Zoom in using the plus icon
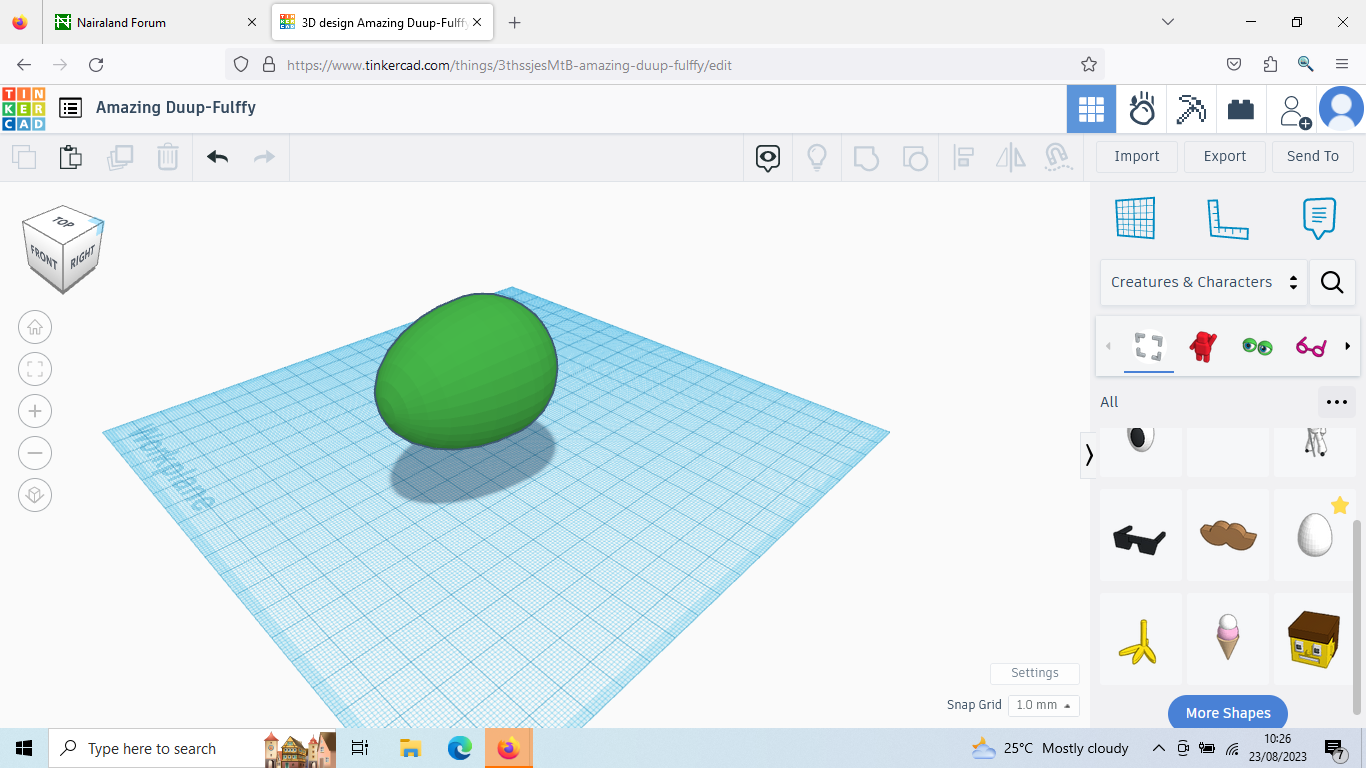 coord(35,410)
